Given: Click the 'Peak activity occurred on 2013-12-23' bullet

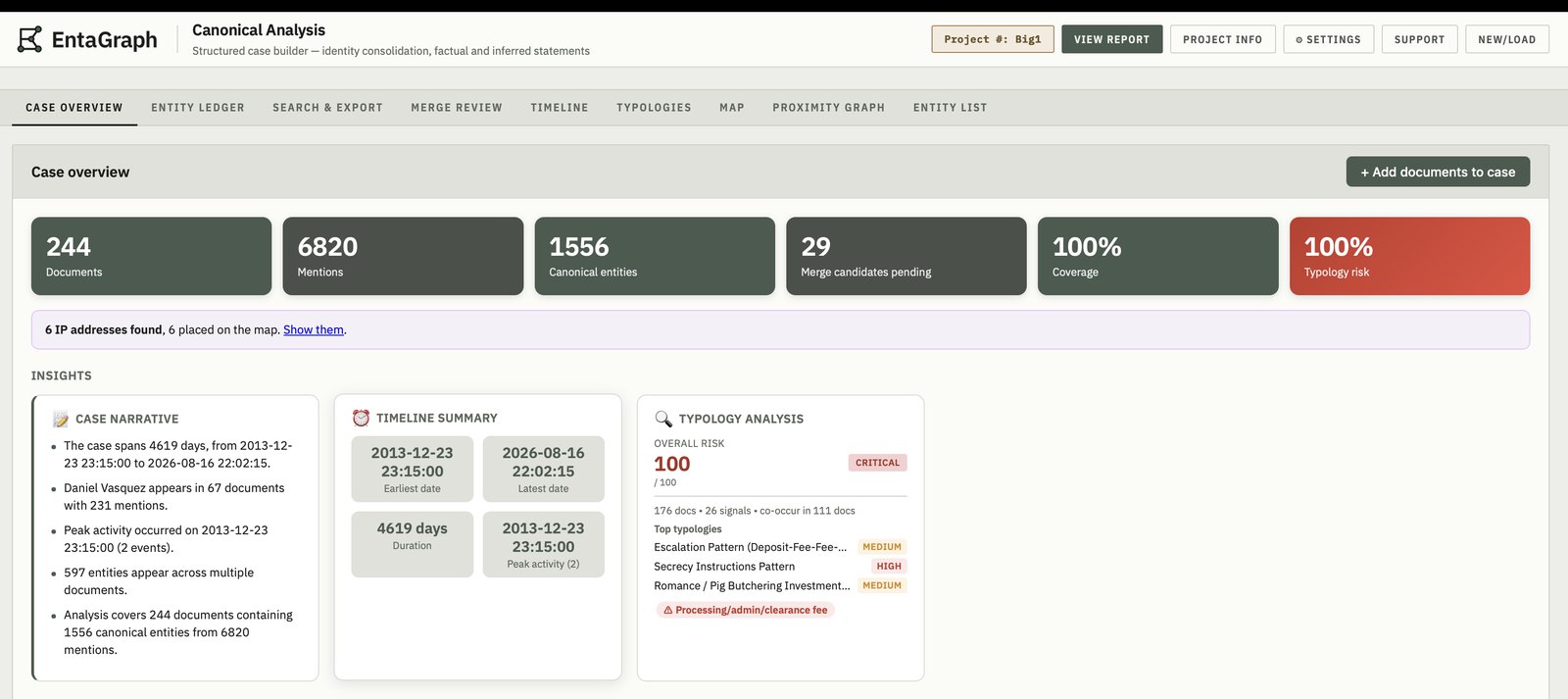Looking at the screenshot, I should (x=166, y=539).
